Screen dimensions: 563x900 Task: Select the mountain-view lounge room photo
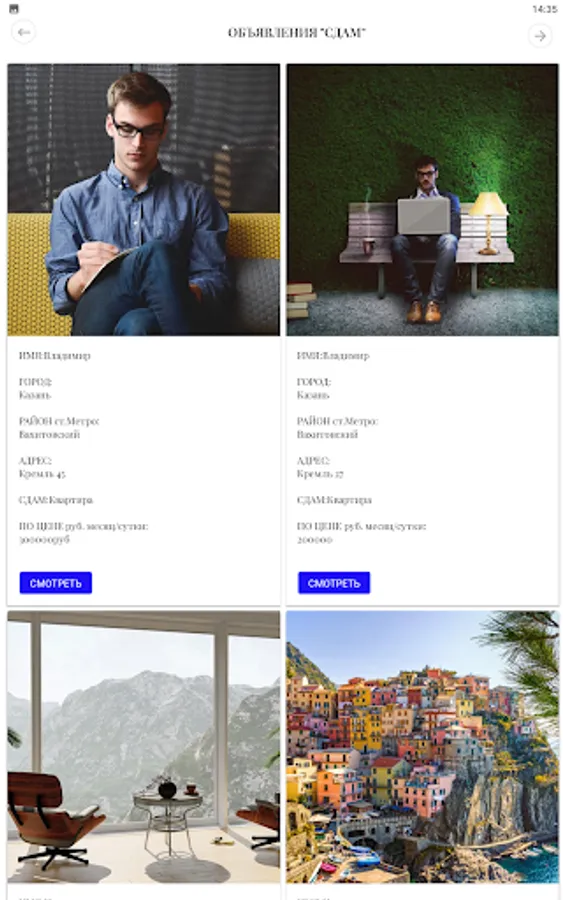click(143, 747)
